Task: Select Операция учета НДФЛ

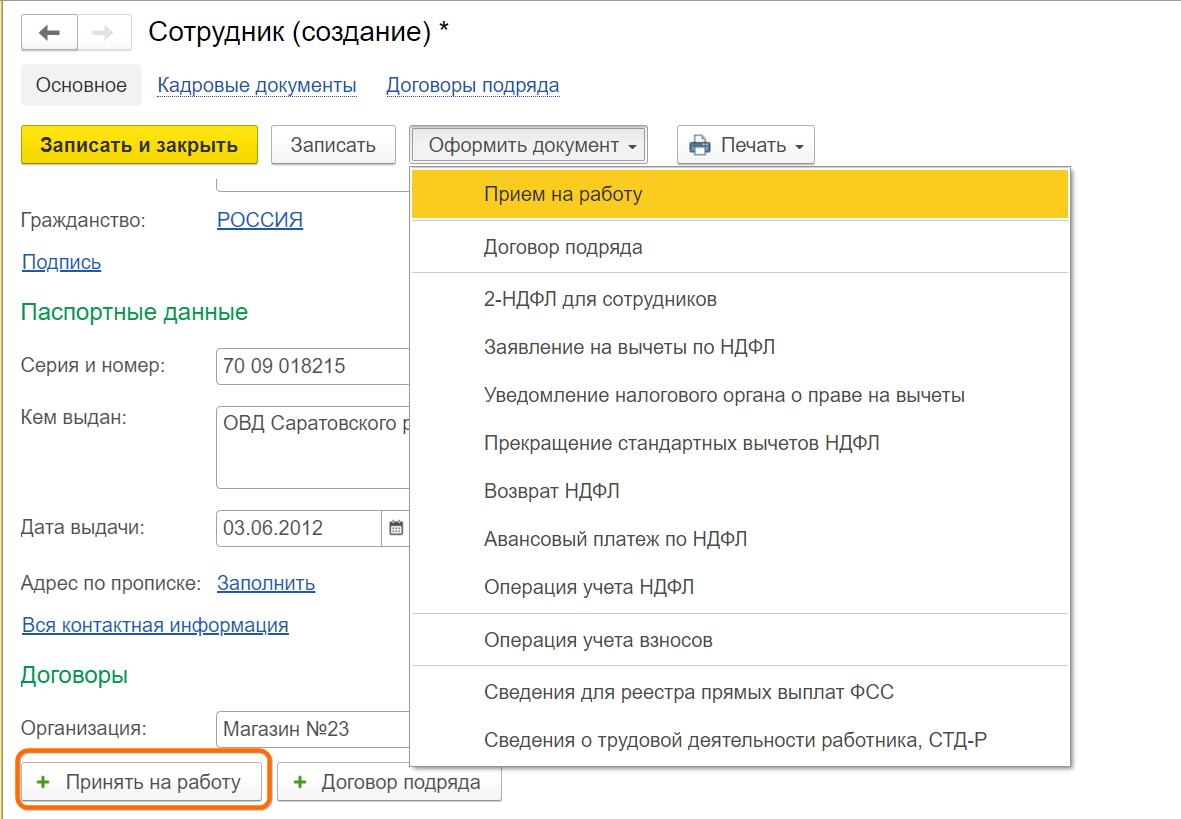Action: 740,587
